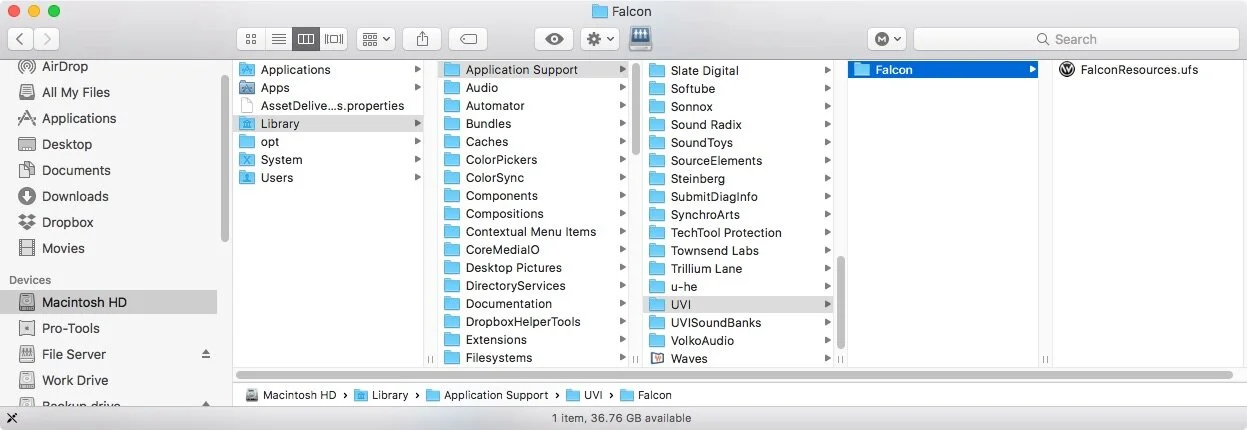Switch to column view
This screenshot has width=1247, height=430.
pos(306,39)
